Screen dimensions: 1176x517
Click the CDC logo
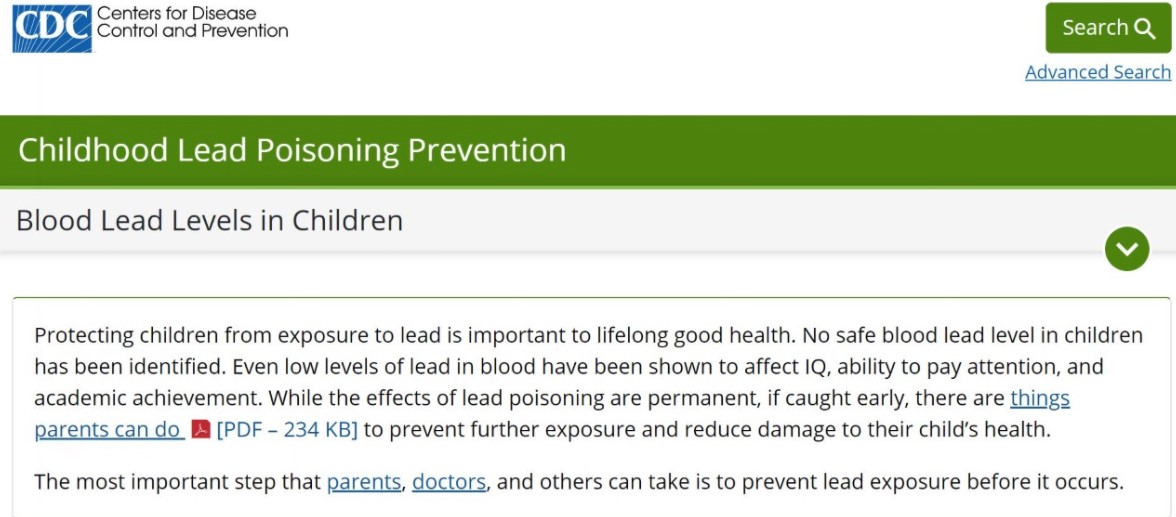click(52, 28)
